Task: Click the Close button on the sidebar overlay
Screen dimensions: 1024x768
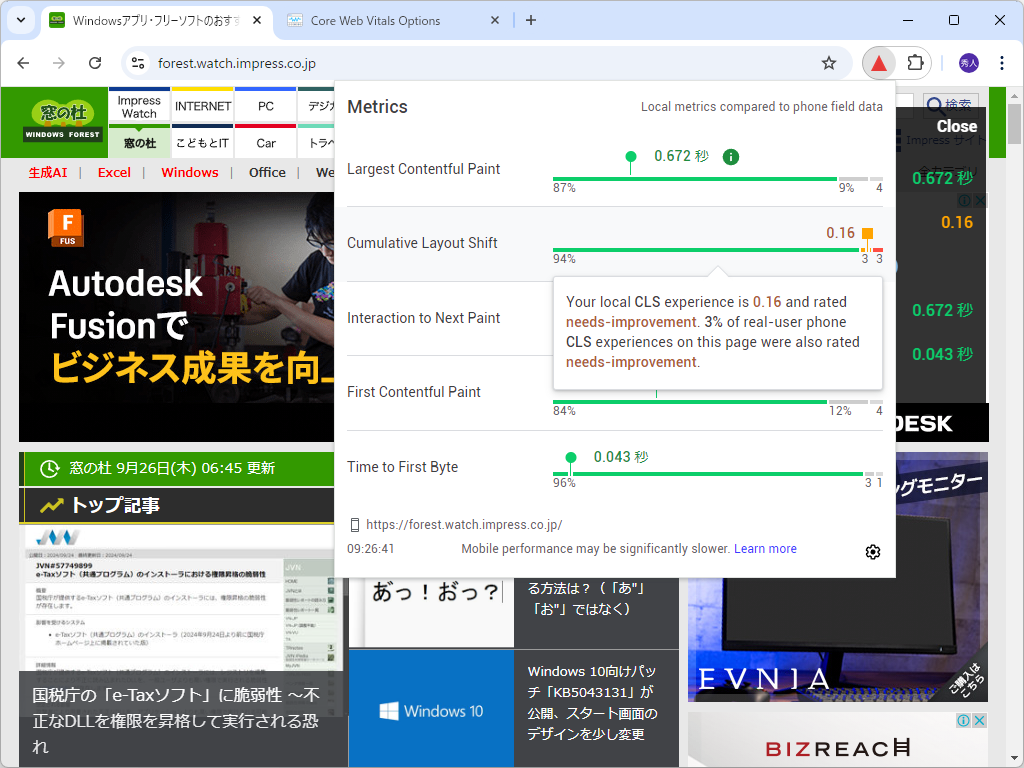Action: (x=956, y=126)
